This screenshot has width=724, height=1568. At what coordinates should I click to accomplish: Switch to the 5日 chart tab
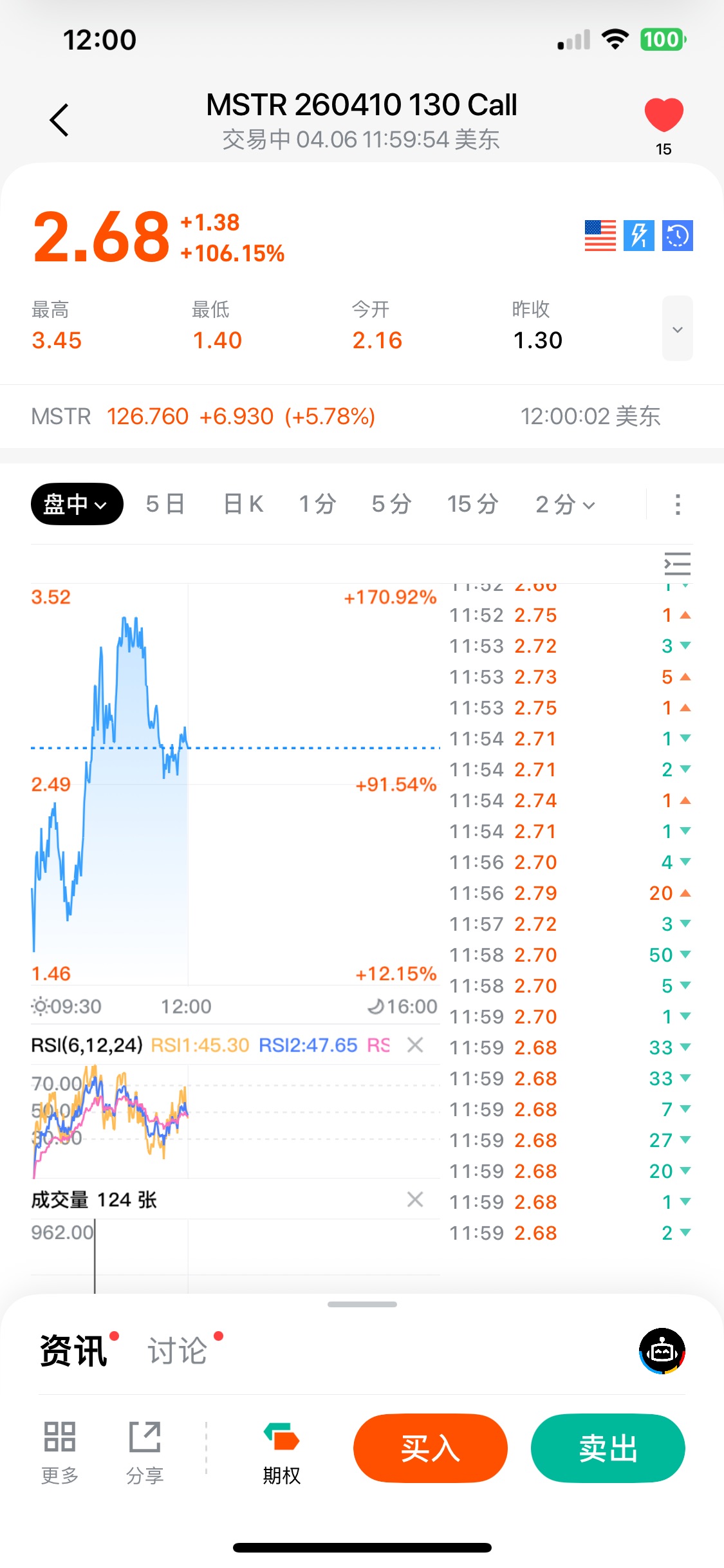(x=165, y=504)
